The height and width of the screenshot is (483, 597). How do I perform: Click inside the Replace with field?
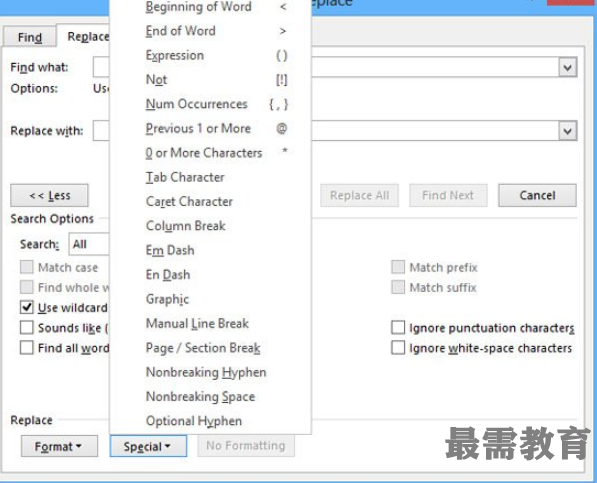434,131
